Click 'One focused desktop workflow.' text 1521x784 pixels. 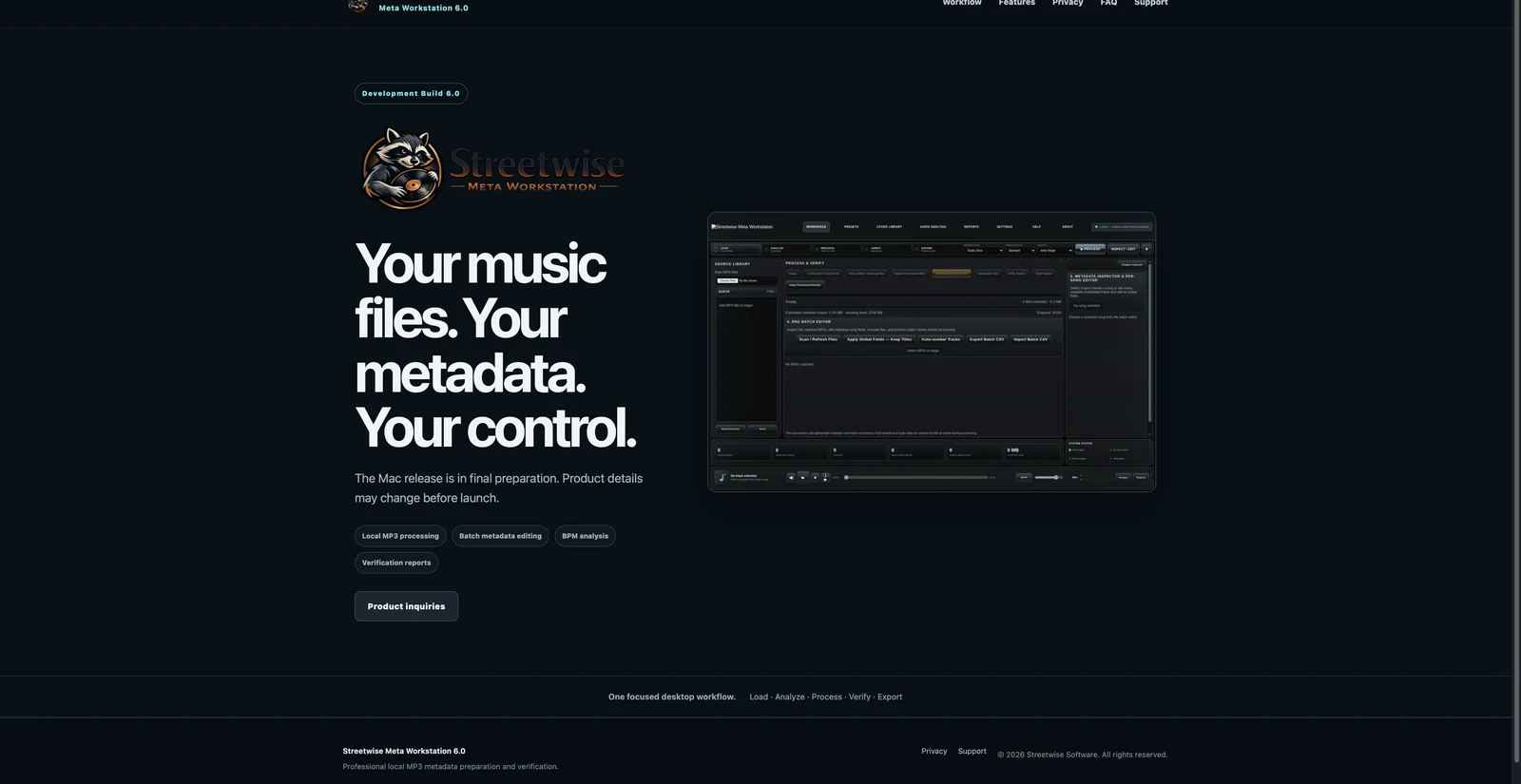click(671, 697)
